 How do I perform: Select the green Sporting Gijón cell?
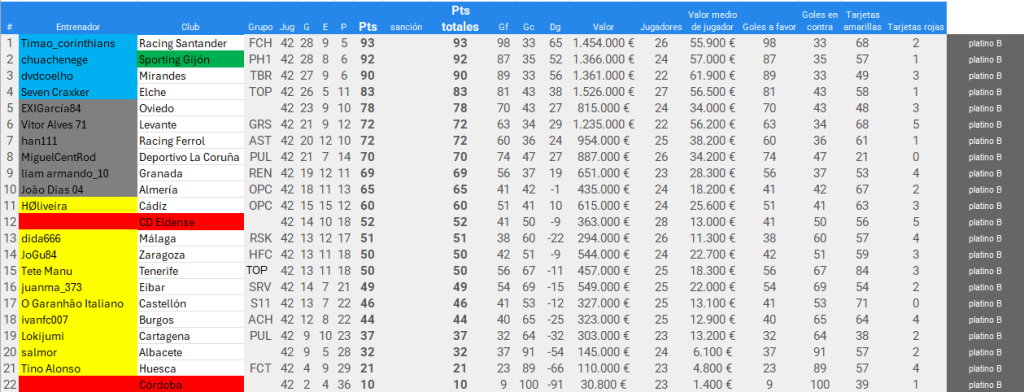191,59
